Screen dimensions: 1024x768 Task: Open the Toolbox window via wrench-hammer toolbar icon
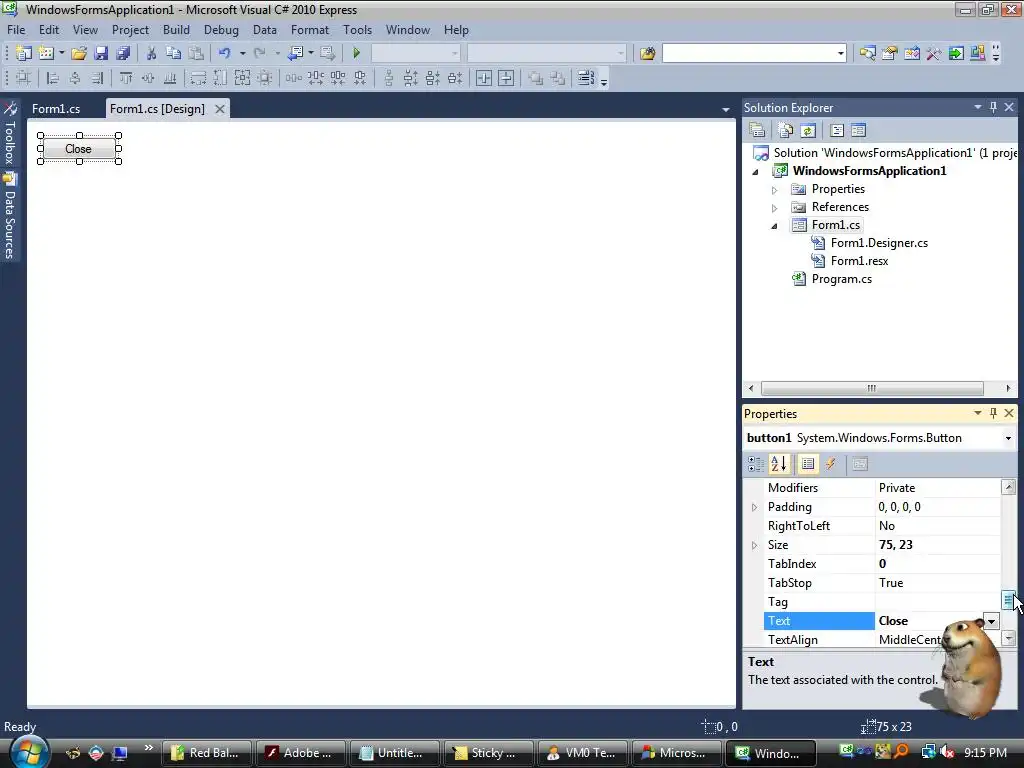934,53
